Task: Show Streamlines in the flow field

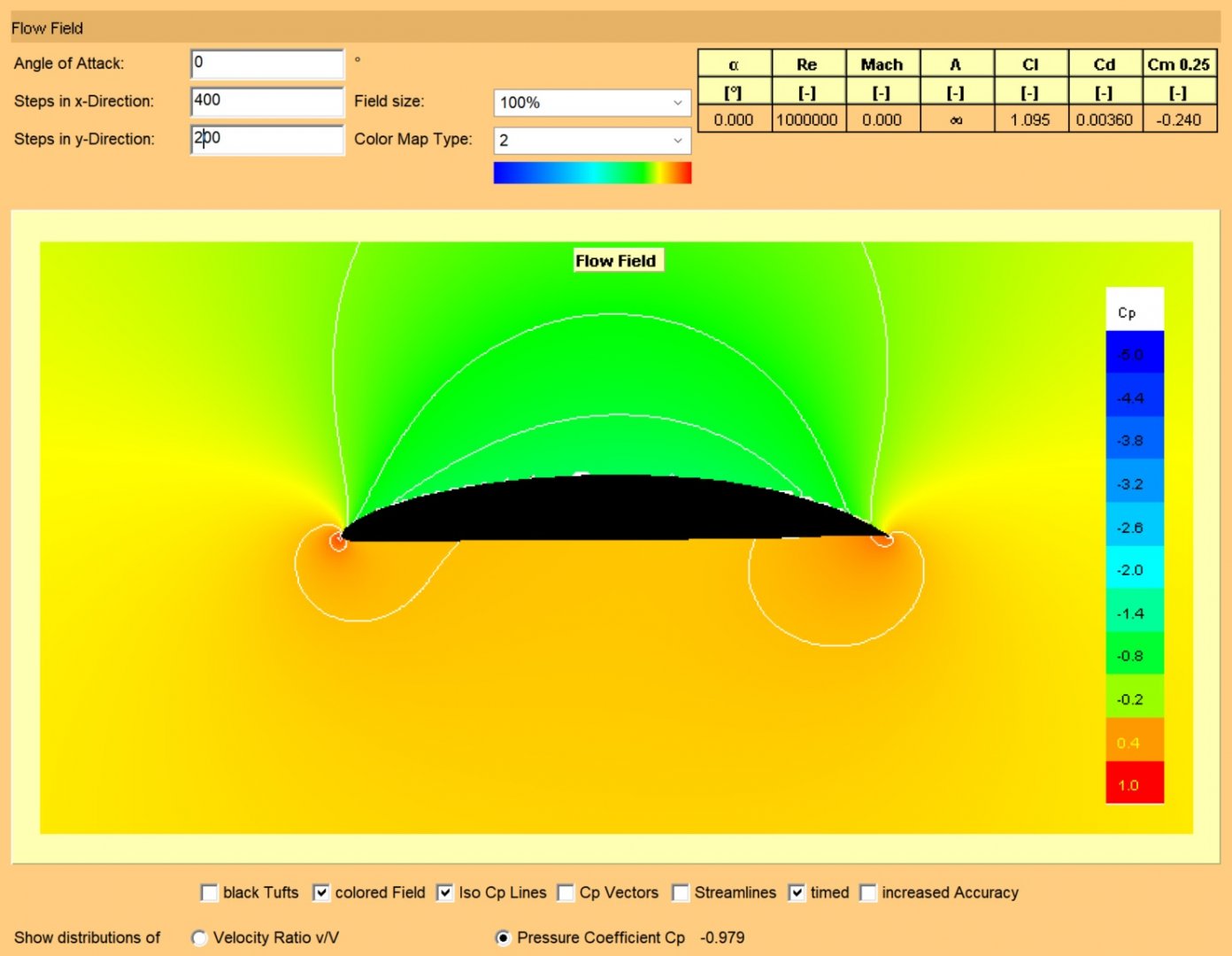Action: coord(681,893)
